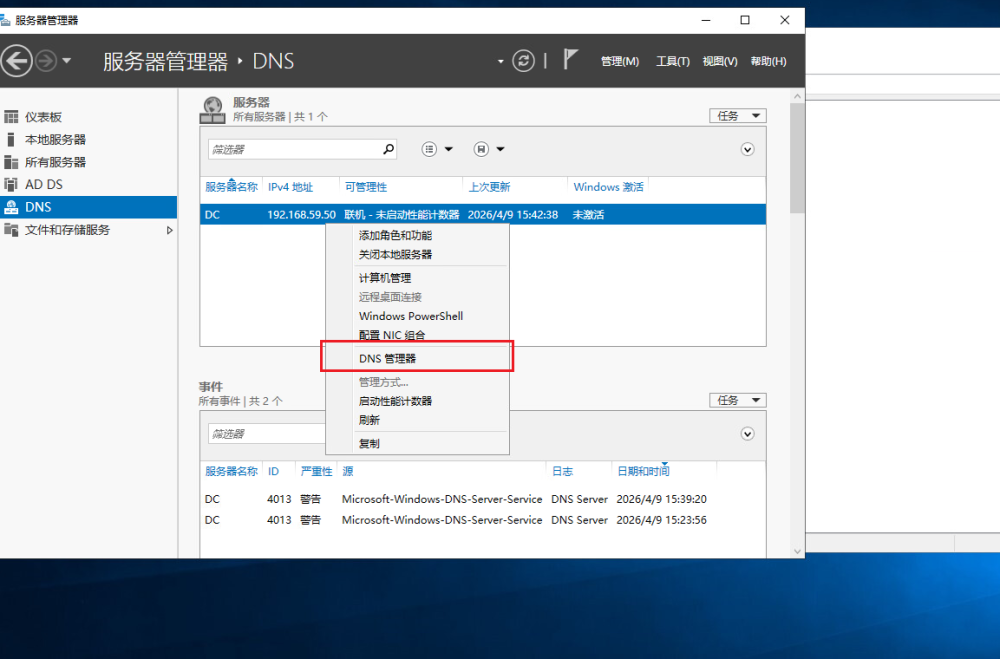Click the vertical scrollbar of main pane
Screen dimensions: 1000x659
[x=797, y=300]
